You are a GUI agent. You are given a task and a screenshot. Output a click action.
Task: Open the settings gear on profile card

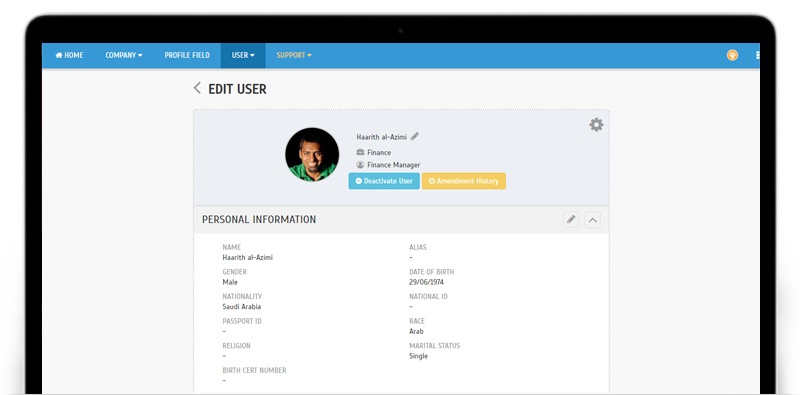click(x=596, y=125)
